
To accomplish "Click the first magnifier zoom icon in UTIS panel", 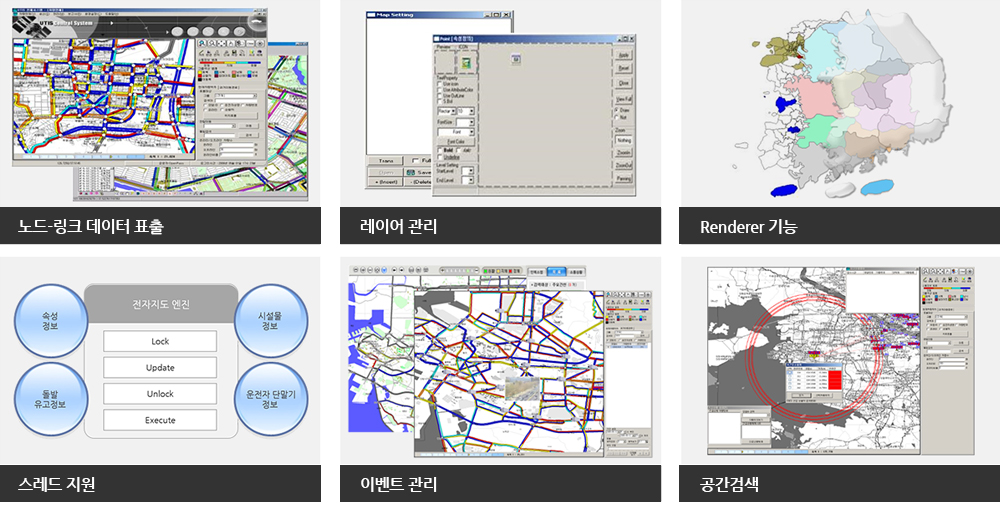I will click(x=202, y=43).
